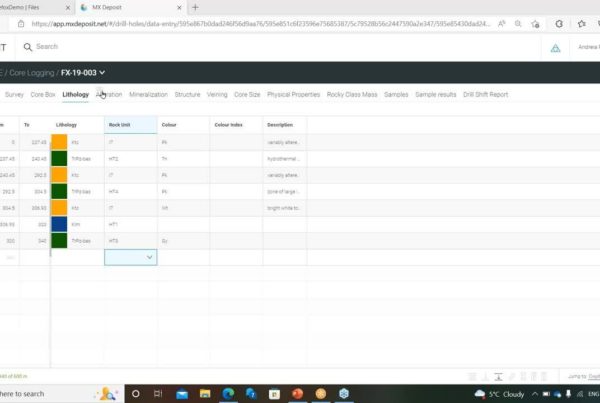Screen dimensions: 600x403
Task: Click the blue Kim lithology color swatch
Action: 59,225
